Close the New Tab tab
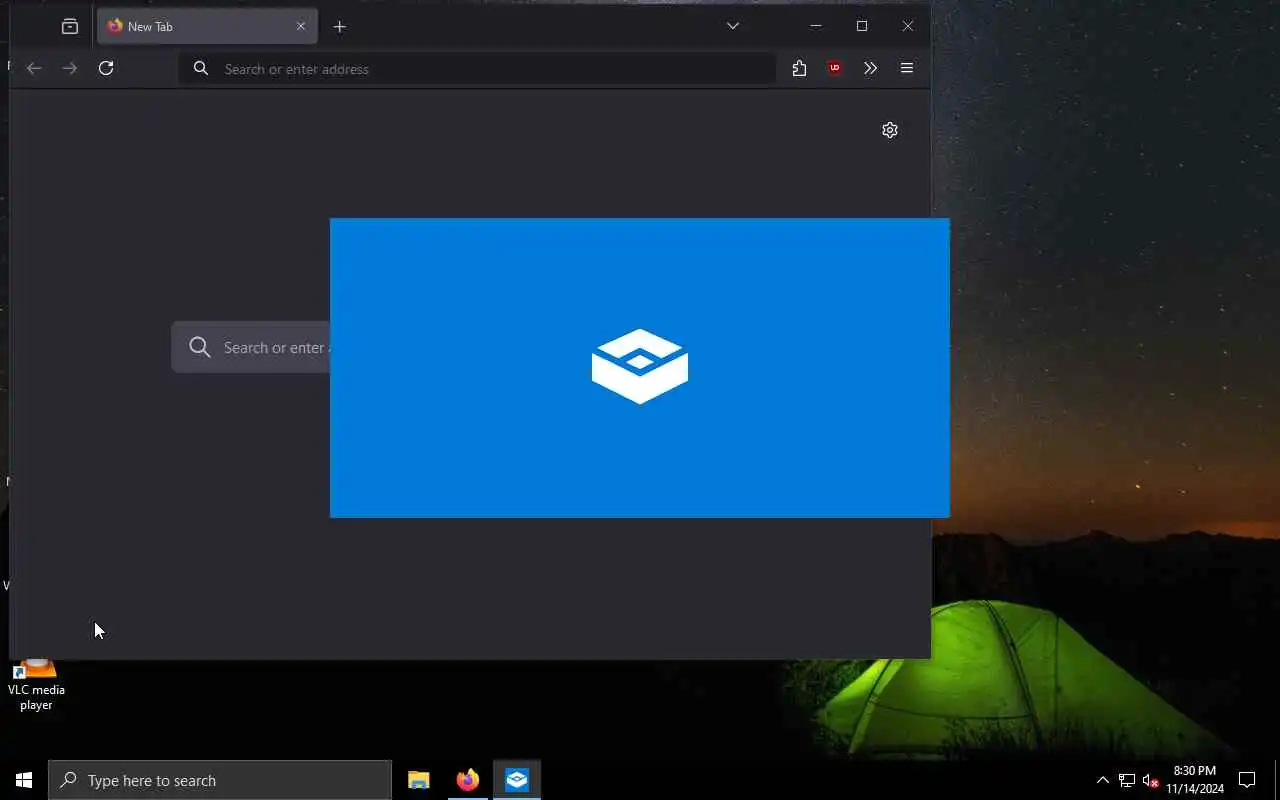This screenshot has height=800, width=1280. 301,27
